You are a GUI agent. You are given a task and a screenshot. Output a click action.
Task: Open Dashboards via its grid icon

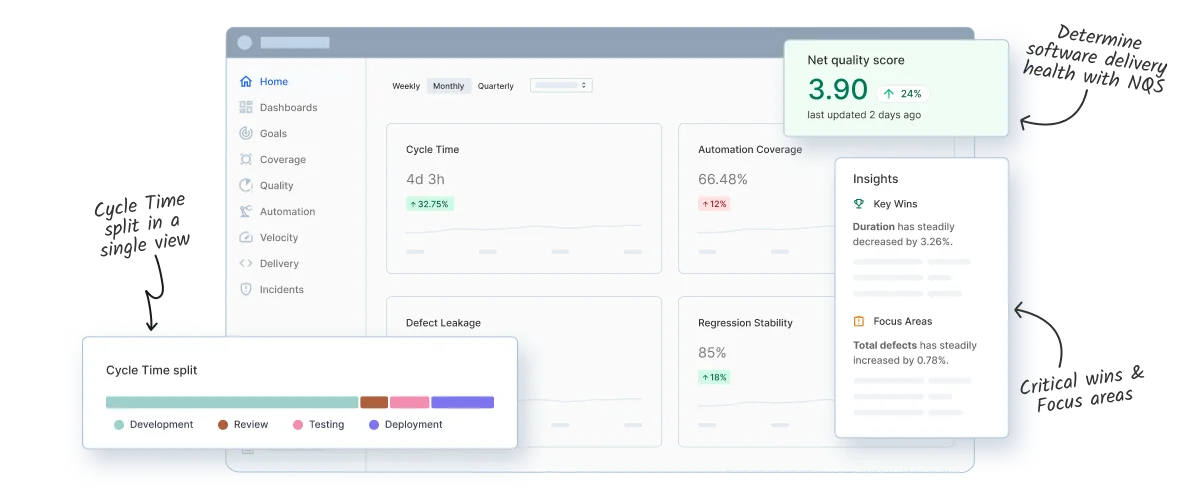tap(246, 108)
